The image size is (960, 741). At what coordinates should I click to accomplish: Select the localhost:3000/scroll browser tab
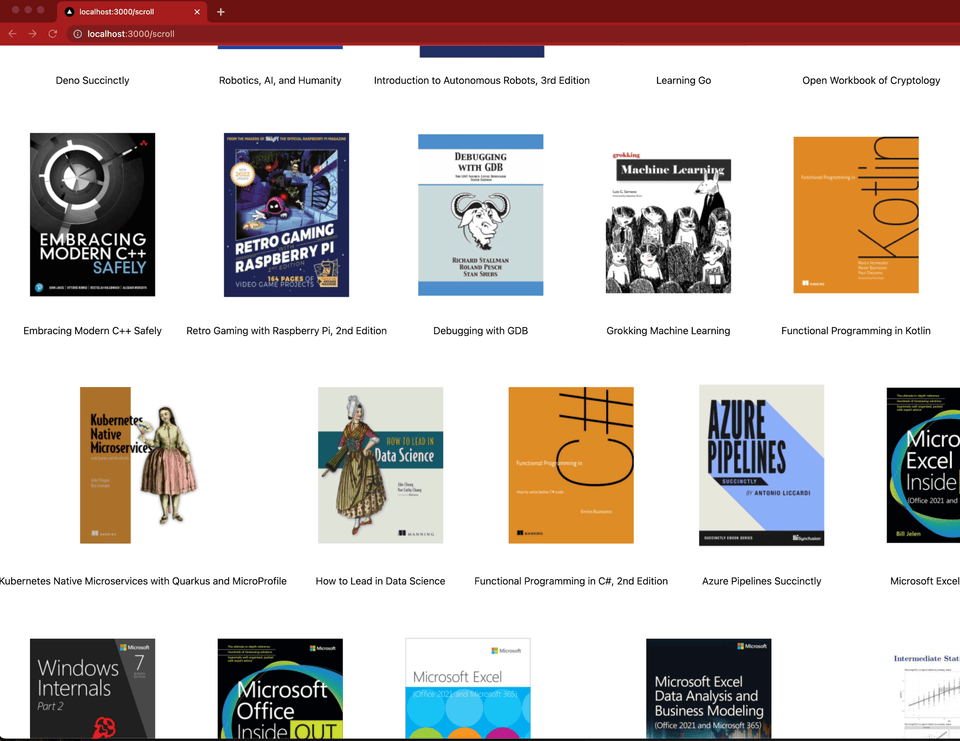132,12
